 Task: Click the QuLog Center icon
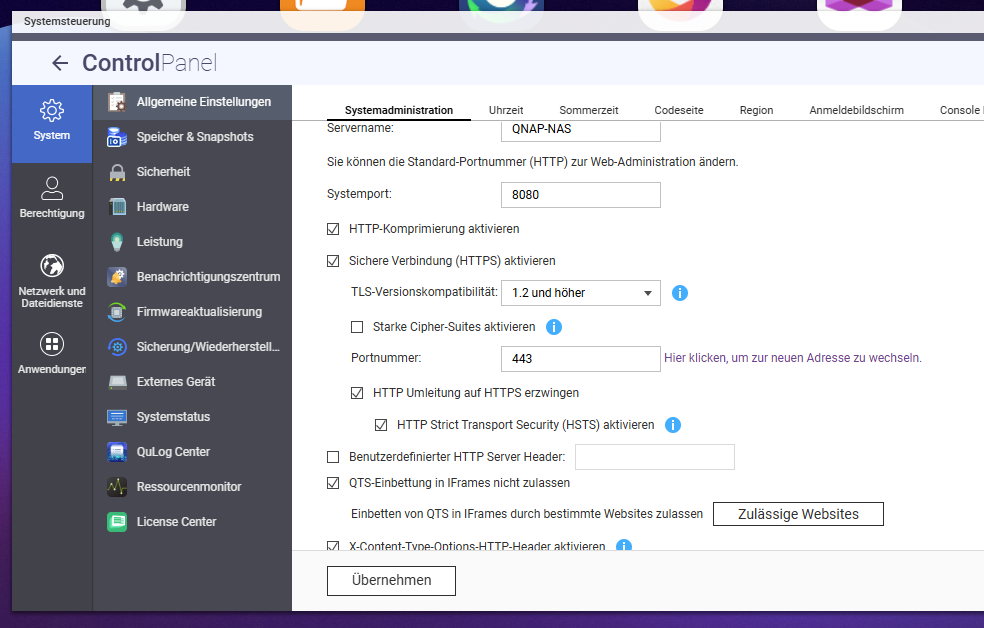pos(117,452)
